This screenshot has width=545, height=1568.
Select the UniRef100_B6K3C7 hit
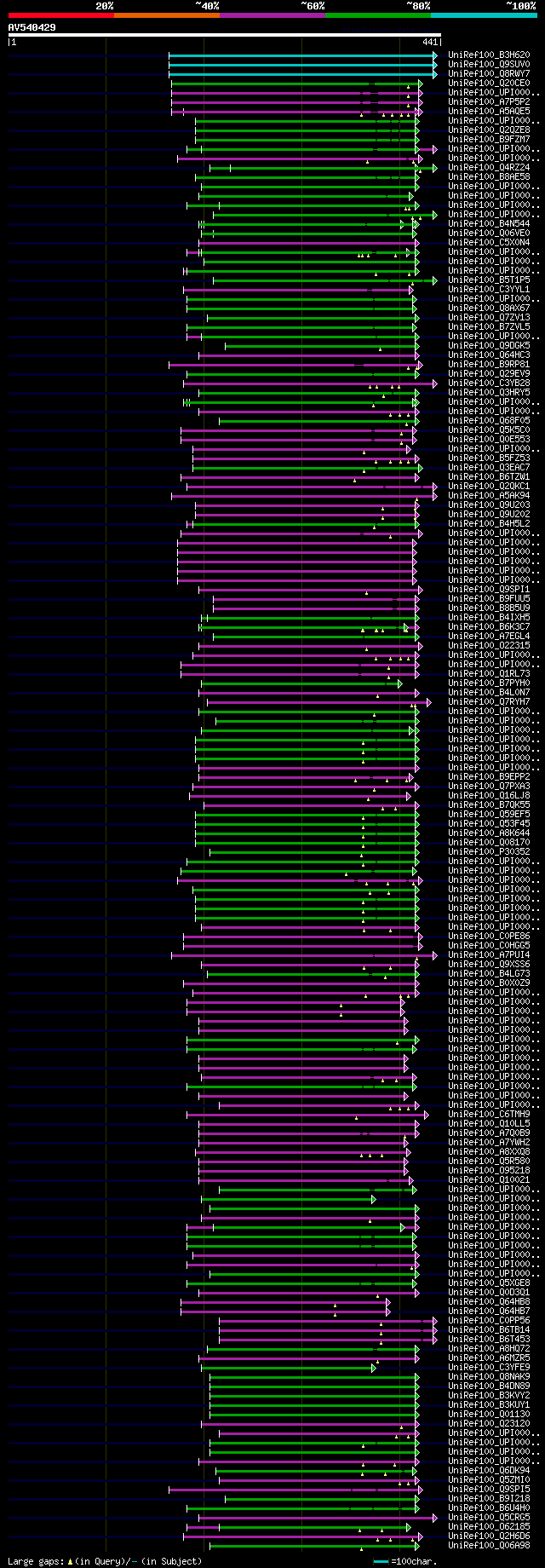(489, 627)
